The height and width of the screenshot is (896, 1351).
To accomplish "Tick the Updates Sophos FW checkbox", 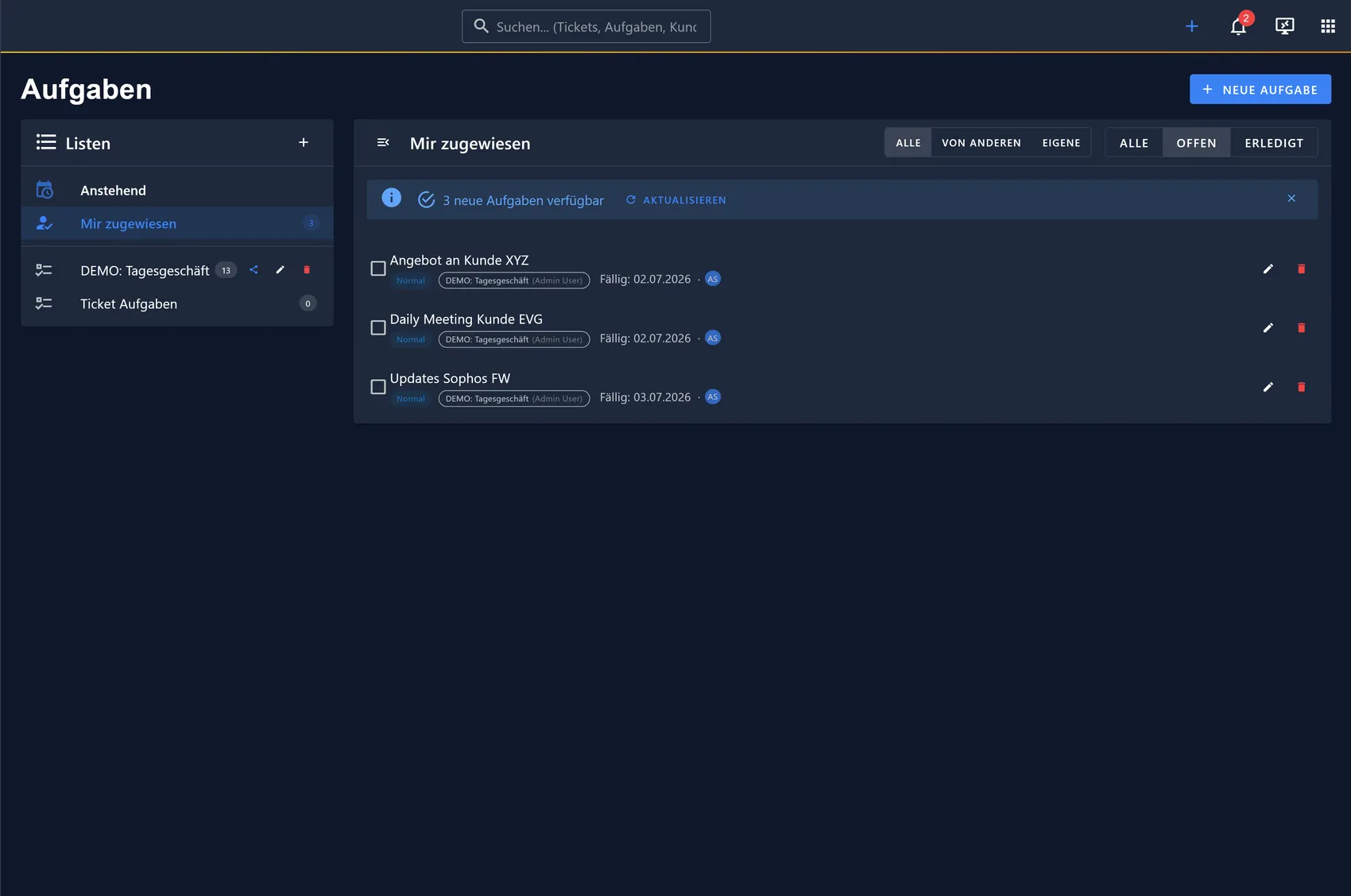I will [x=378, y=388].
